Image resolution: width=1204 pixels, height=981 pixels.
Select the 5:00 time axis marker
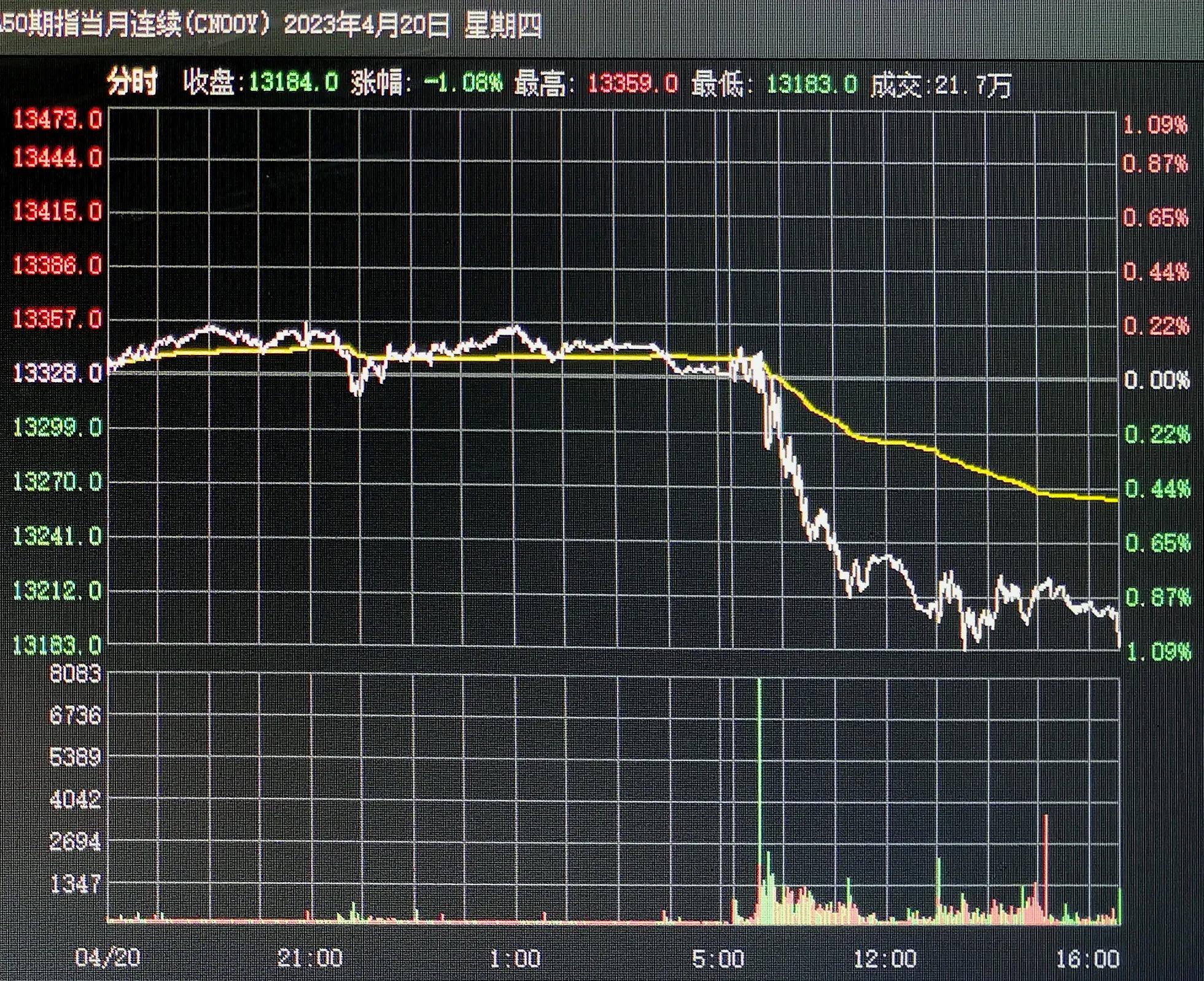(717, 959)
